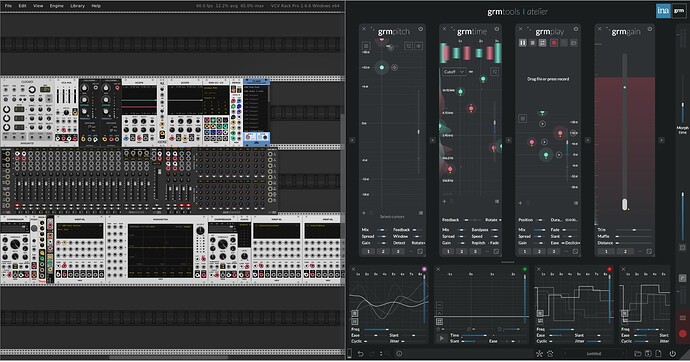Toggle purple assign dot on first modulator
Image resolution: width=690 pixels, height=362 pixels.
(x=424, y=269)
